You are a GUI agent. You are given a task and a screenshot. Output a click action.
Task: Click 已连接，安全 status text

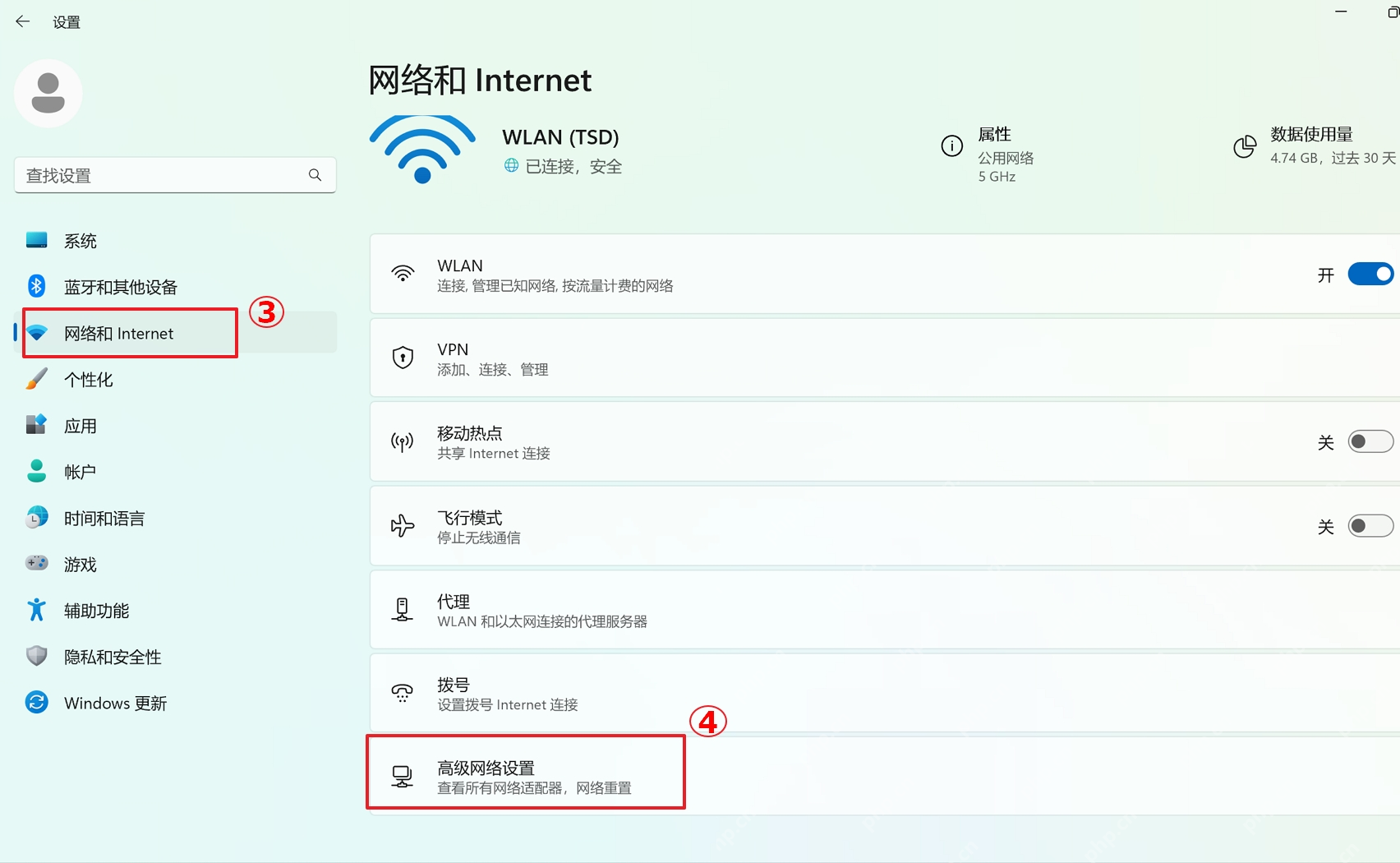point(573,166)
